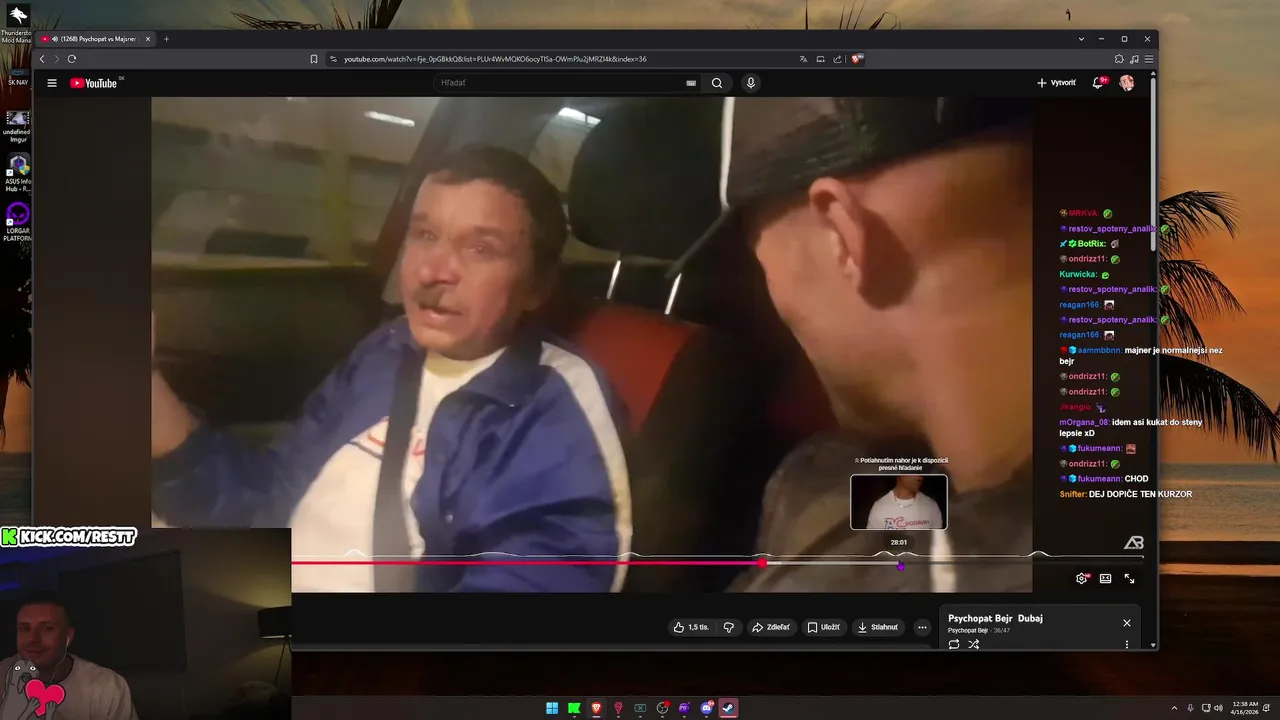This screenshot has width=1280, height=720.
Task: Open the Thunderstore Mod Manager desktop icon
Action: (x=17, y=25)
